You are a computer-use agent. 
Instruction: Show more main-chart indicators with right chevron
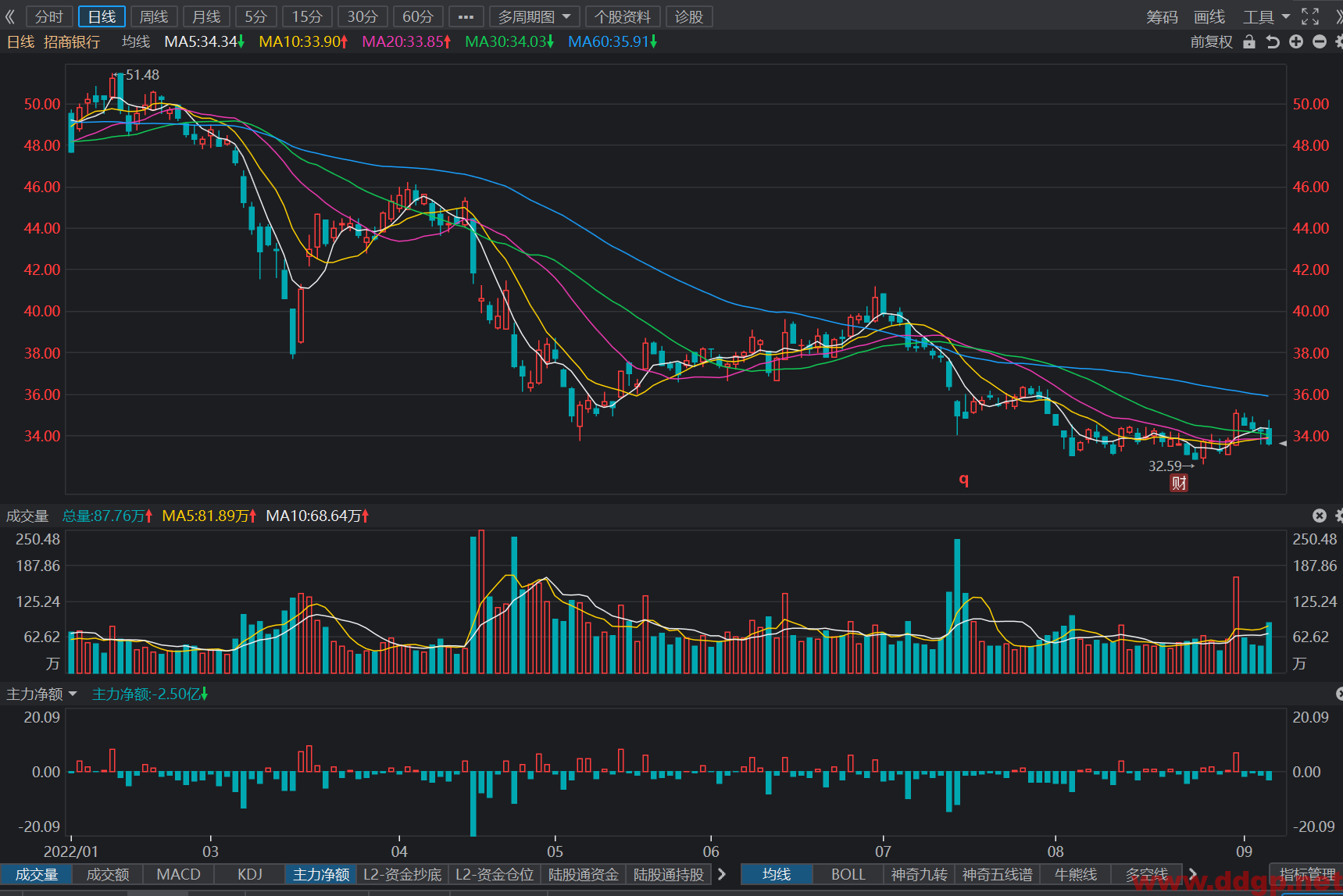point(1192,874)
